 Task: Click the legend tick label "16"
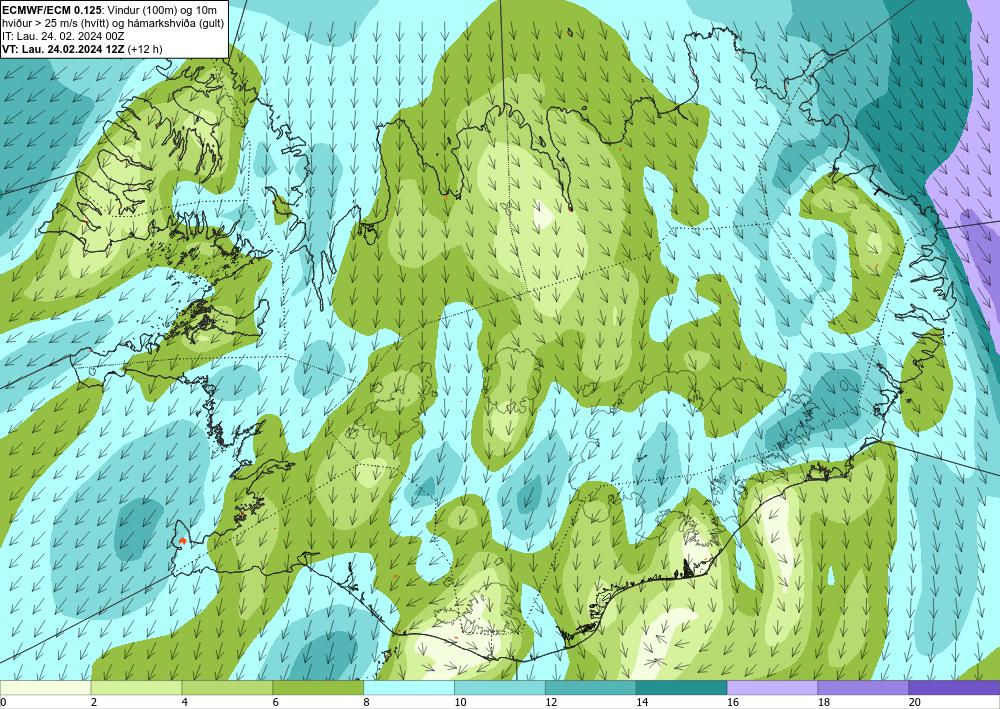733,703
